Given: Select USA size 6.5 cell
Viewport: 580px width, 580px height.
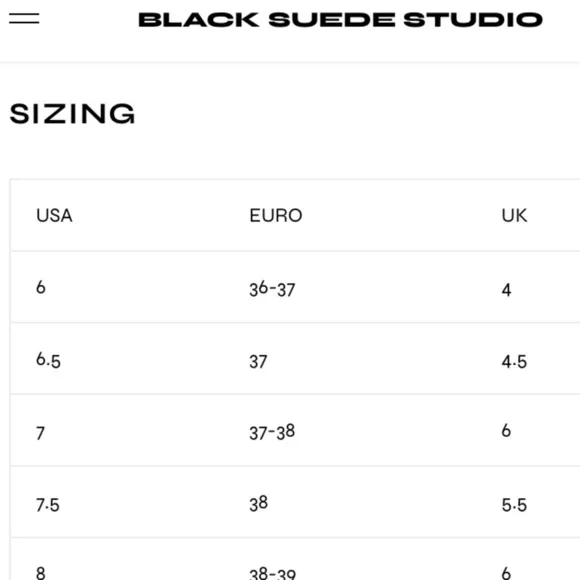Looking at the screenshot, I should point(48,360).
